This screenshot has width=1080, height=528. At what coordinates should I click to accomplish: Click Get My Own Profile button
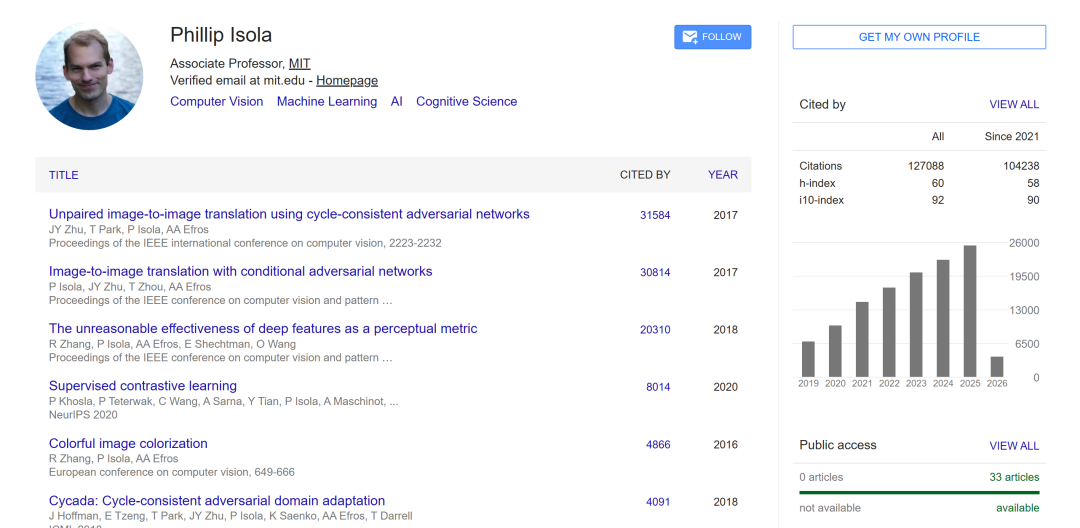919,37
